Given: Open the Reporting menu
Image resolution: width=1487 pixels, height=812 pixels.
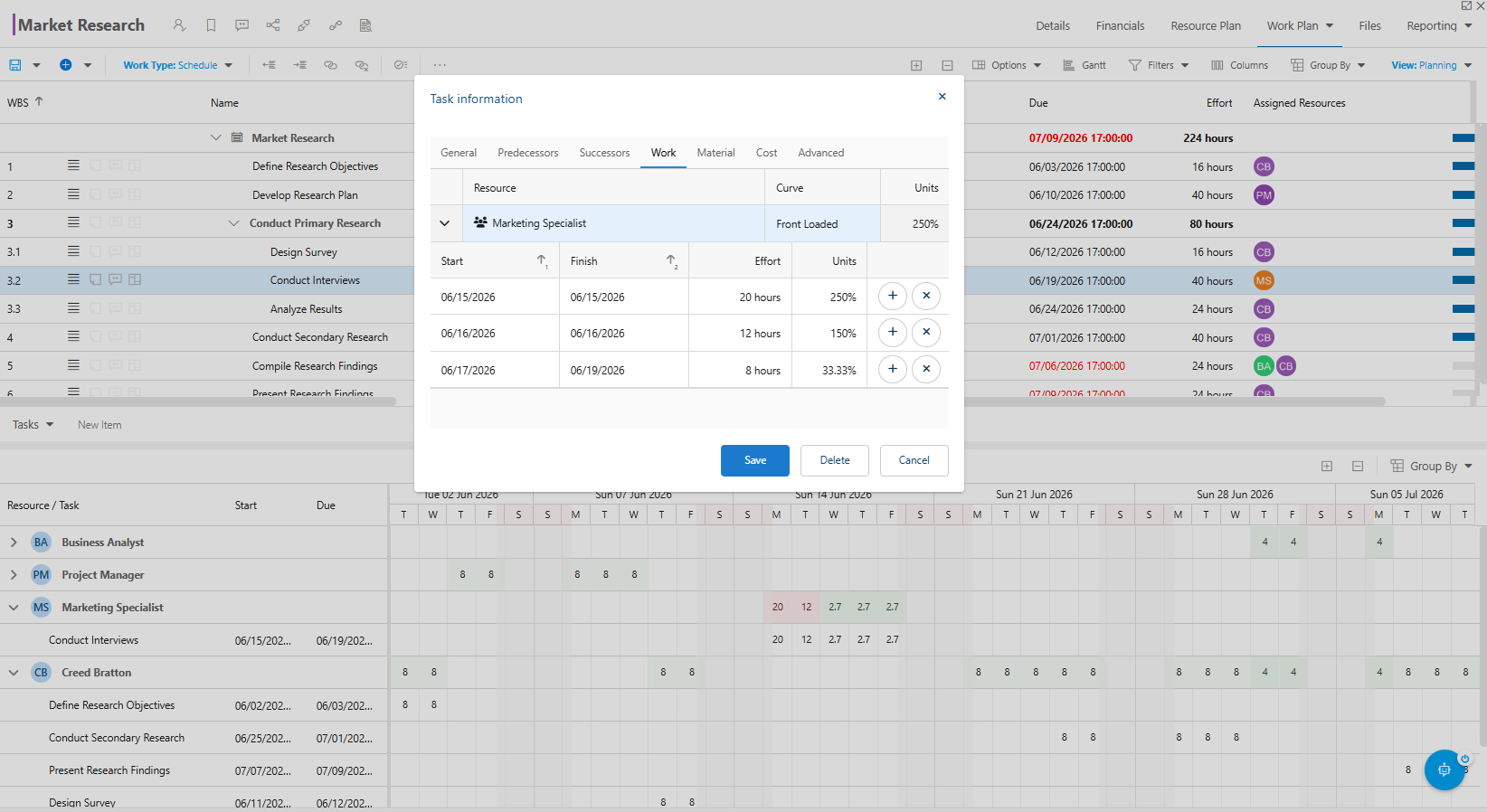Looking at the screenshot, I should tap(1439, 25).
